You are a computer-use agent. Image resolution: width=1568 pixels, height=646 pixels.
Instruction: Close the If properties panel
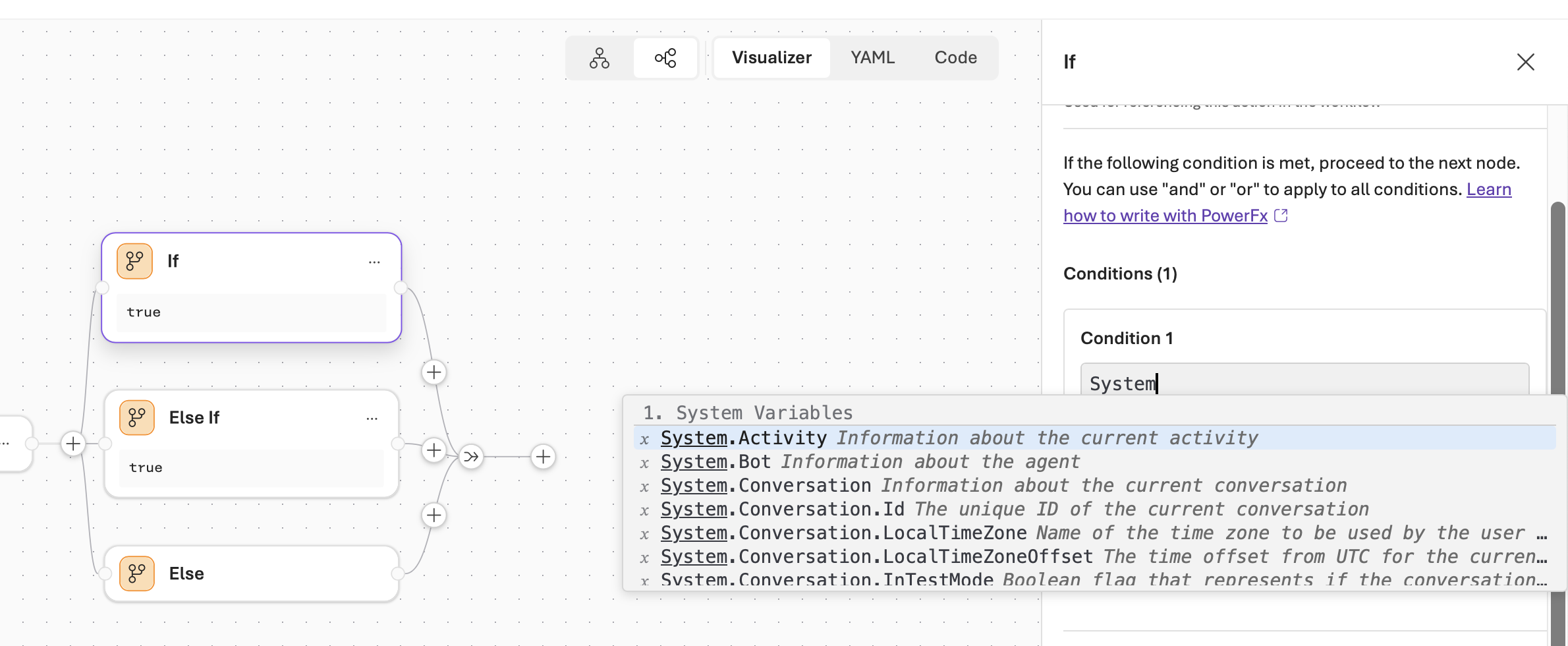click(x=1525, y=62)
